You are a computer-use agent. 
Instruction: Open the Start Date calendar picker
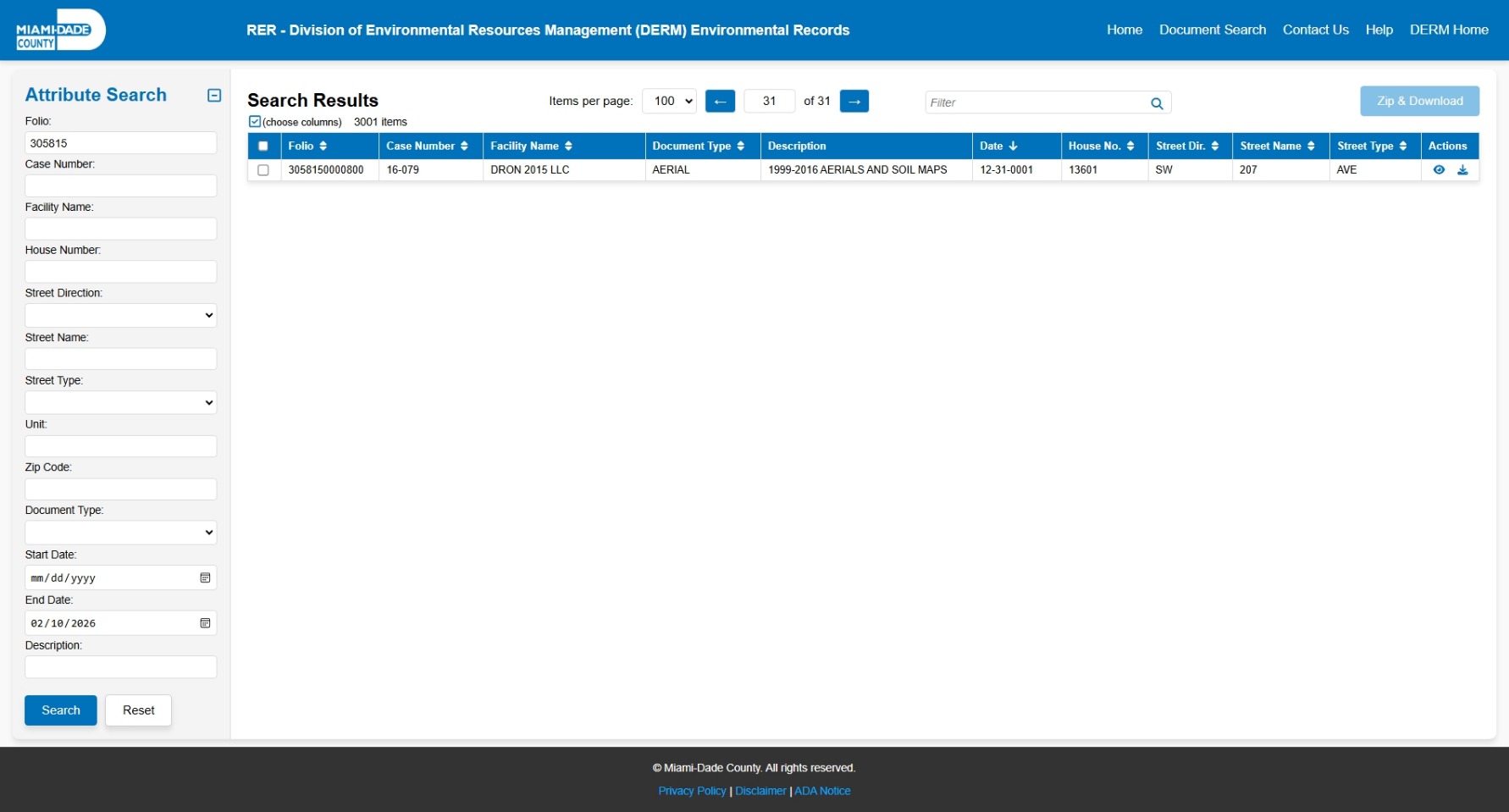(205, 578)
